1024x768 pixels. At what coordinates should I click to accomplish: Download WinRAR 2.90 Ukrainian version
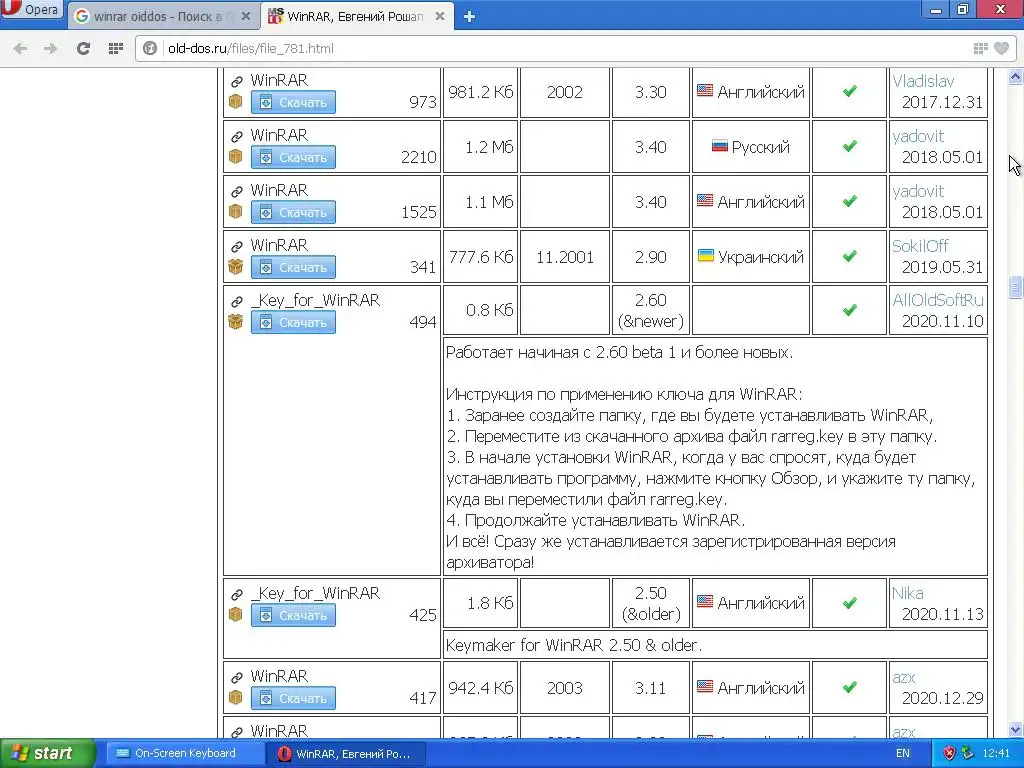click(293, 267)
